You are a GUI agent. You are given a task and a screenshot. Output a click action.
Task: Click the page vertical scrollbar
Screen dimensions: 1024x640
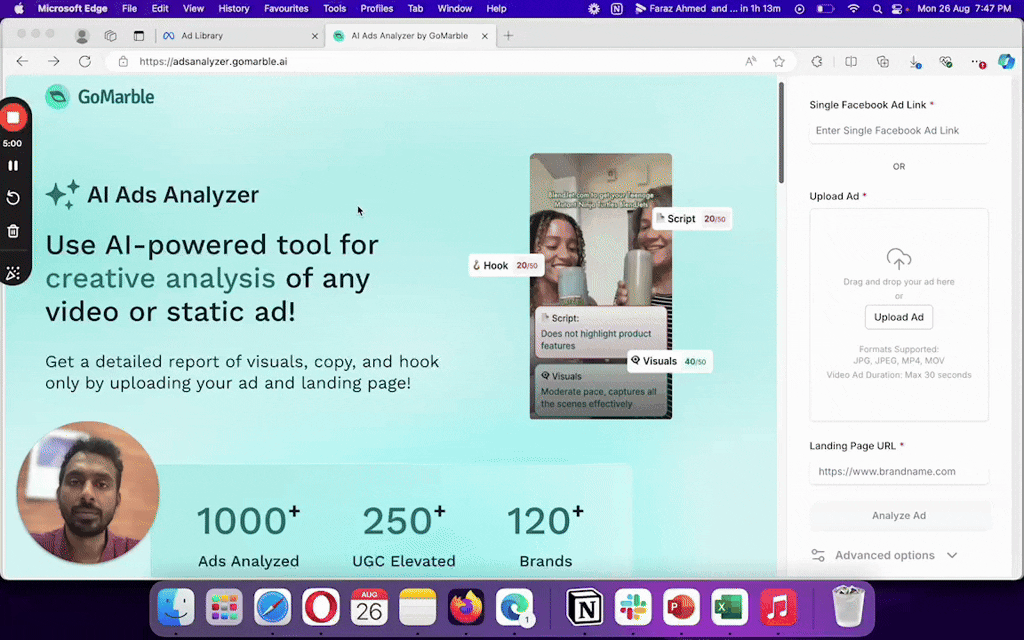click(x=780, y=133)
